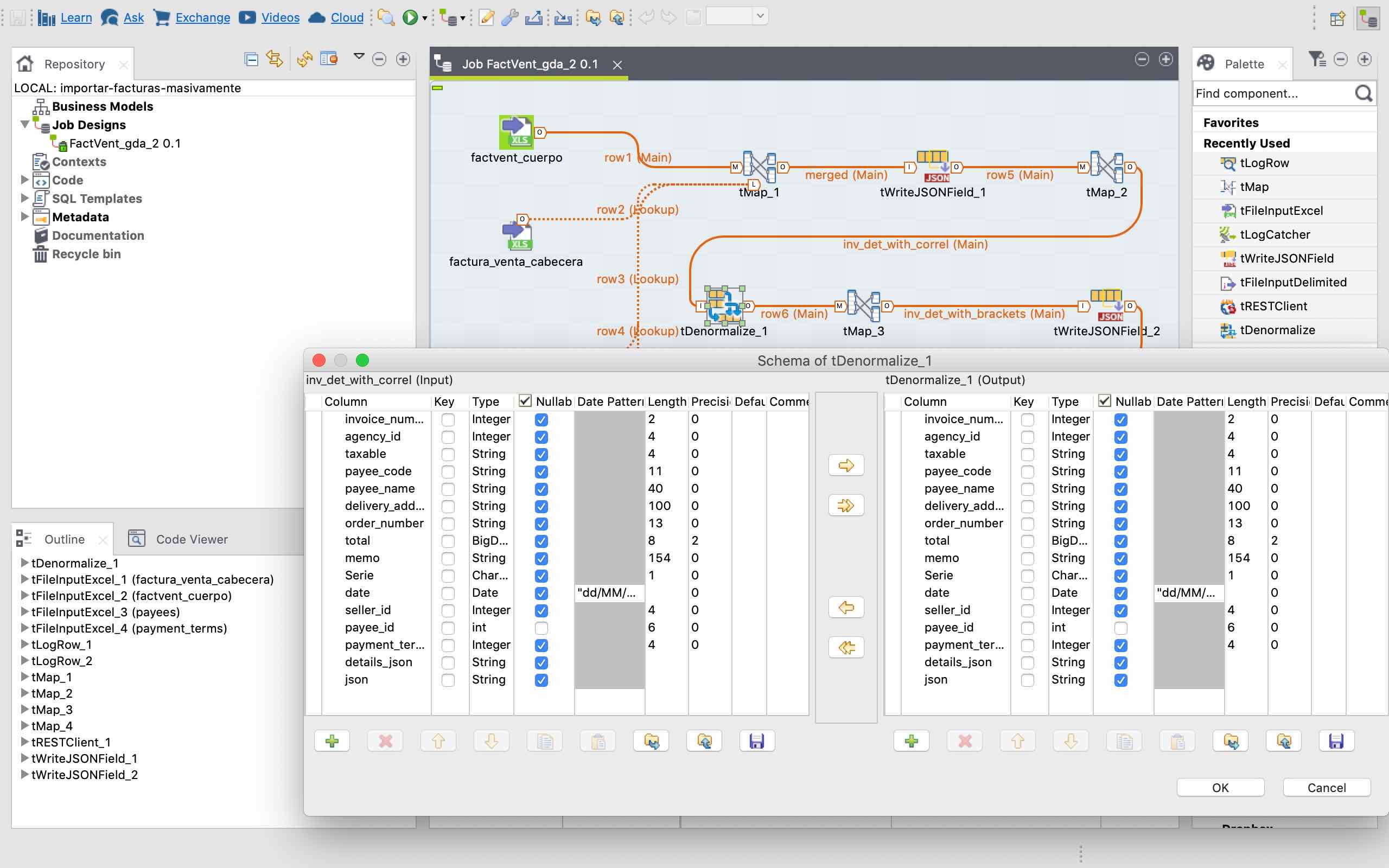Select the Job FactVent_gda_2 0.1 editor tab

[528, 63]
